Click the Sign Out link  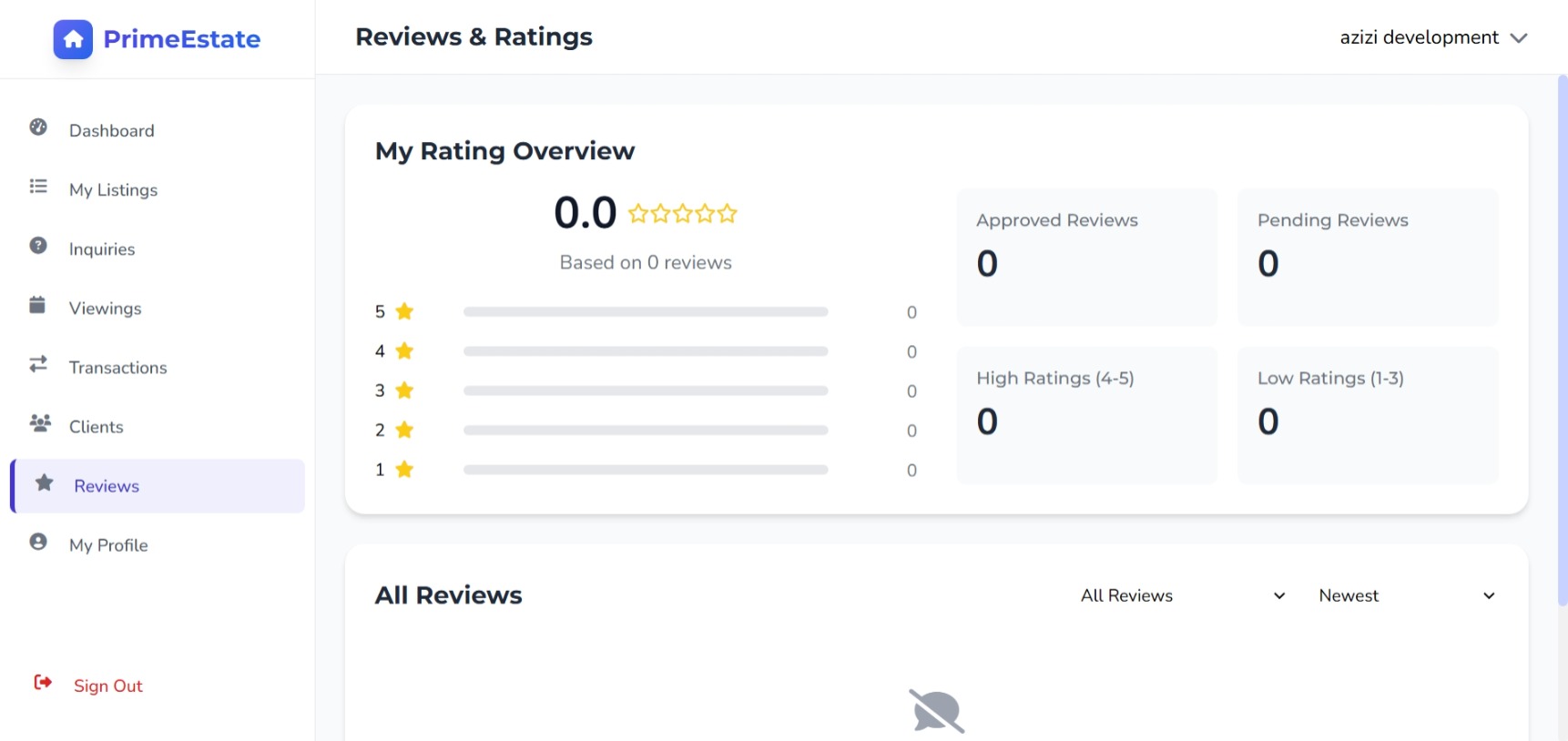click(108, 686)
